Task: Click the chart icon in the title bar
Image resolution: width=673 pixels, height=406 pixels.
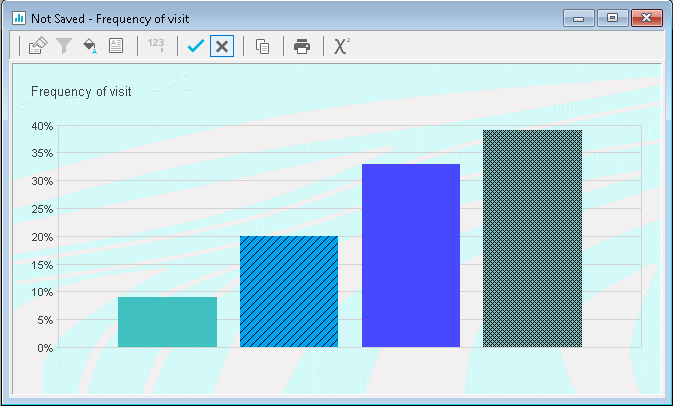Action: point(18,18)
